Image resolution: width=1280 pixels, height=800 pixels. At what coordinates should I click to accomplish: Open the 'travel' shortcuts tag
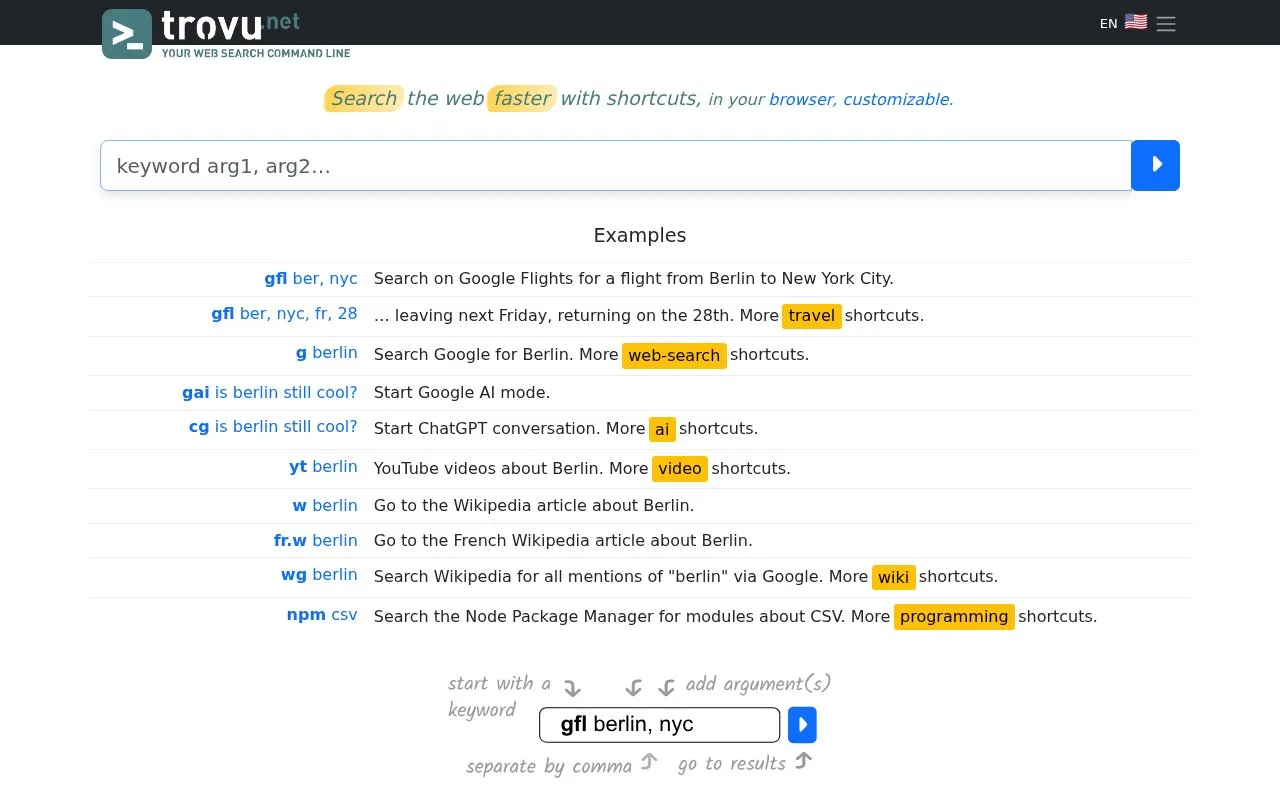pos(812,316)
